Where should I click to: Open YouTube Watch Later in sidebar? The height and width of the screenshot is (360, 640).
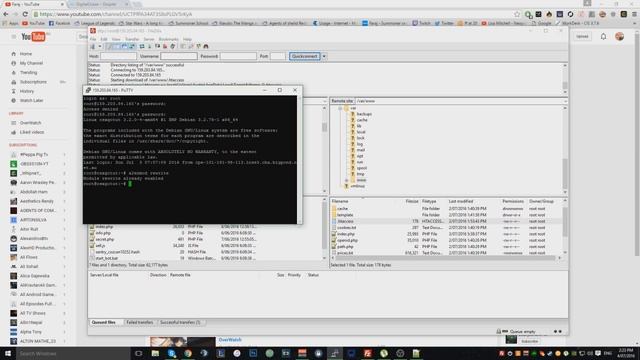[x=31, y=100]
